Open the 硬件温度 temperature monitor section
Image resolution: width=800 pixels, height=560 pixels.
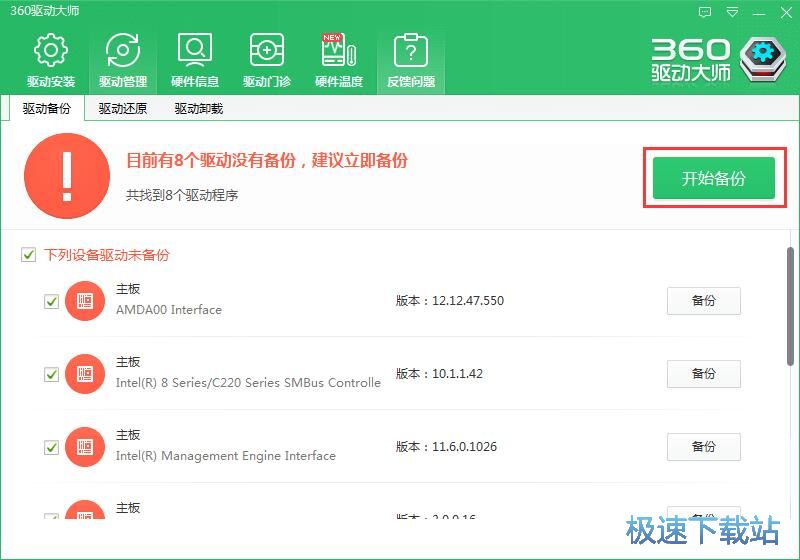tap(338, 60)
